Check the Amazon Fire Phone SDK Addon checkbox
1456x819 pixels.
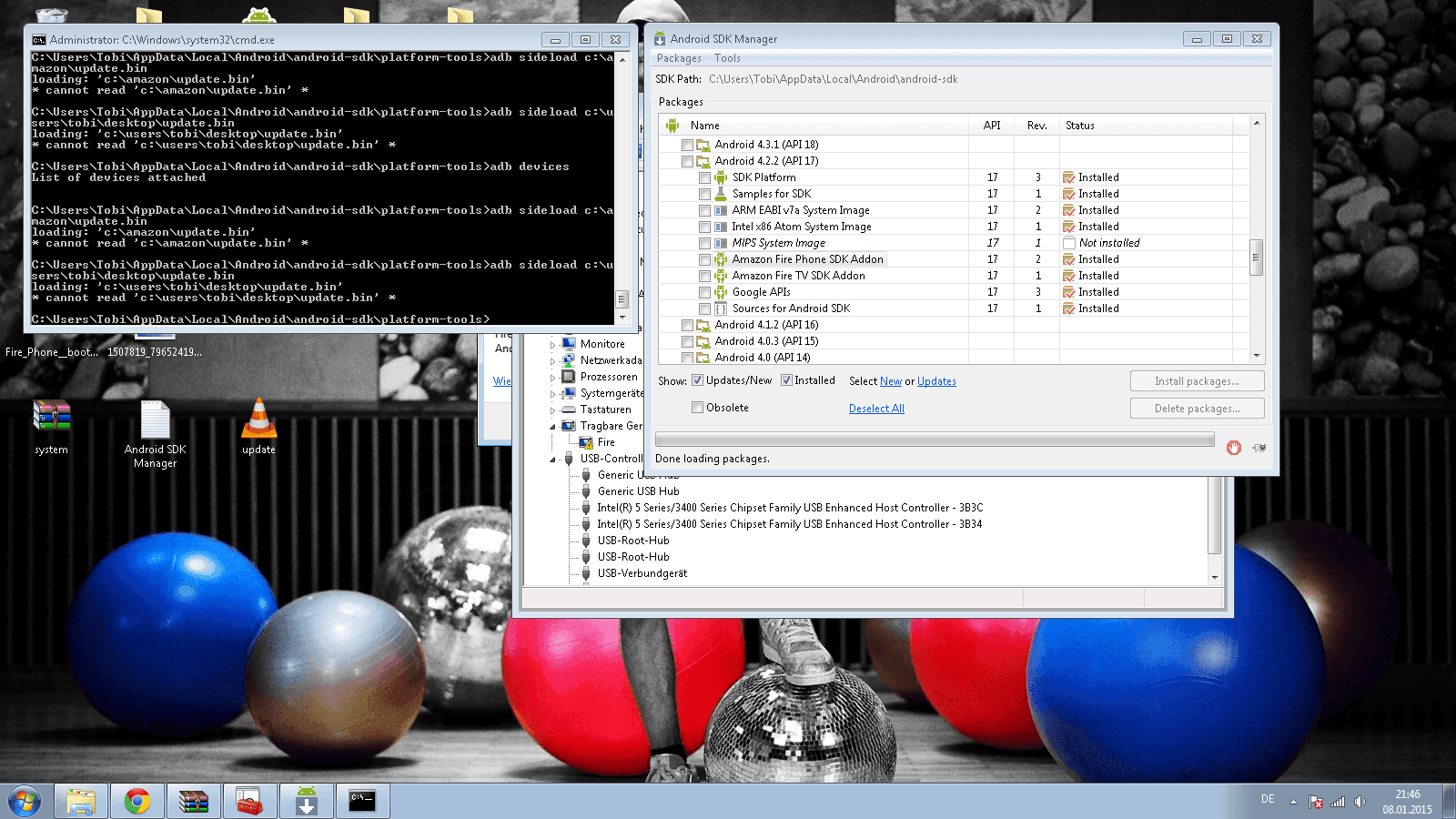coord(704,259)
